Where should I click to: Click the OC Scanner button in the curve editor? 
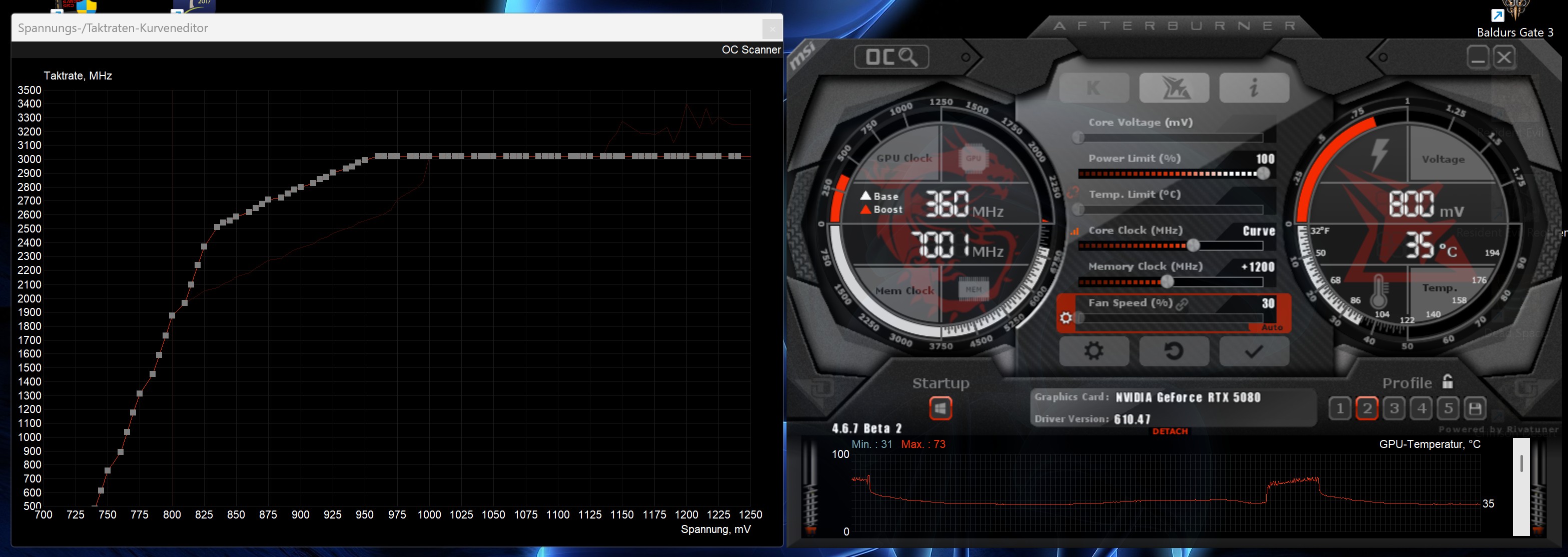750,50
